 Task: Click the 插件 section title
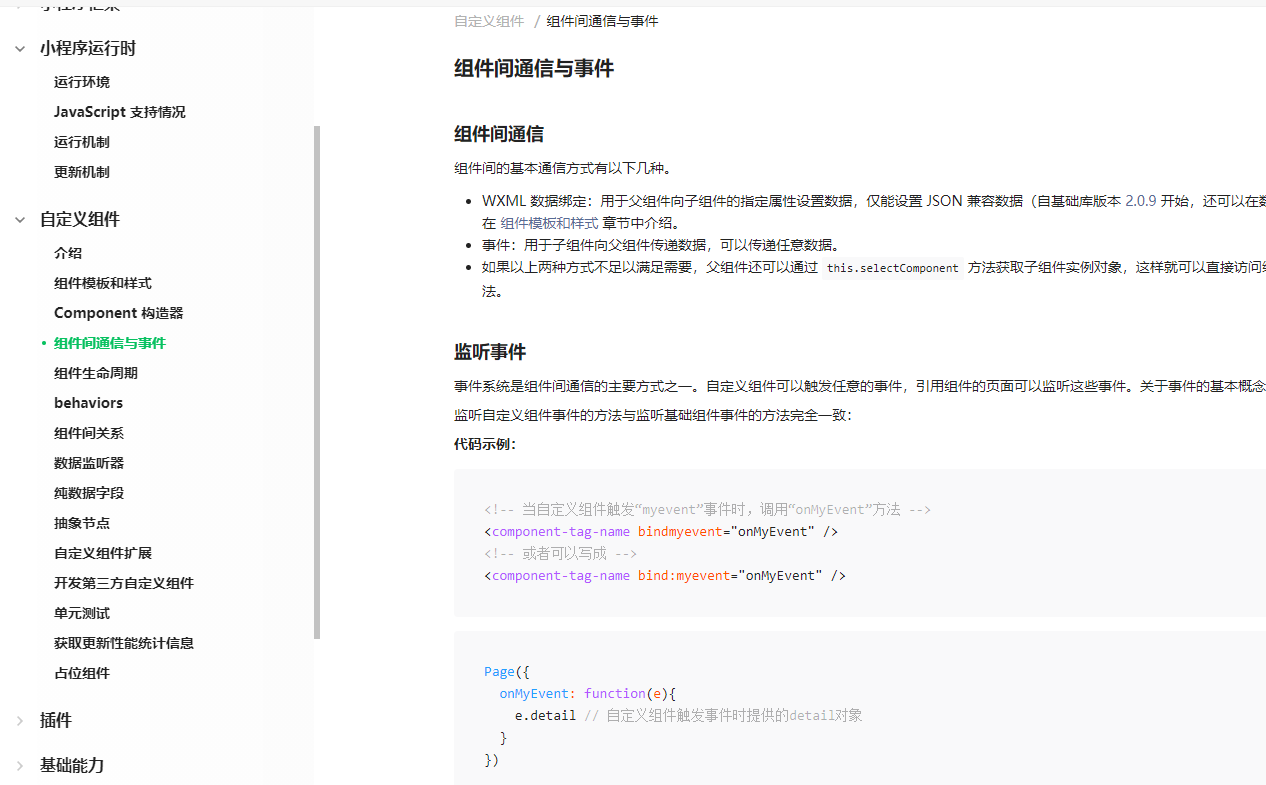(x=56, y=720)
